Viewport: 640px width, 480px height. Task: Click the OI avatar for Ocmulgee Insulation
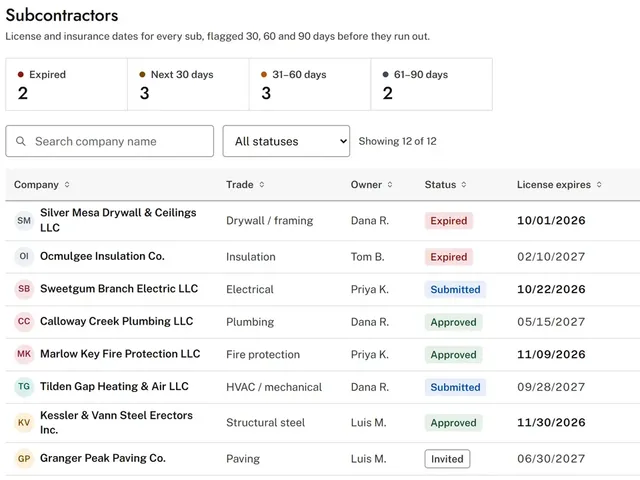(x=24, y=256)
